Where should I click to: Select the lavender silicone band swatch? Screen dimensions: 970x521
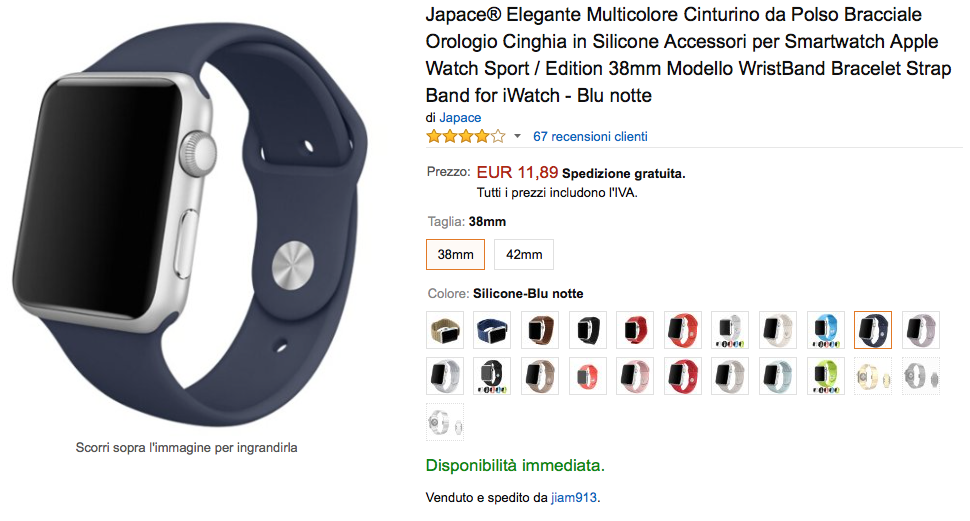[x=921, y=330]
